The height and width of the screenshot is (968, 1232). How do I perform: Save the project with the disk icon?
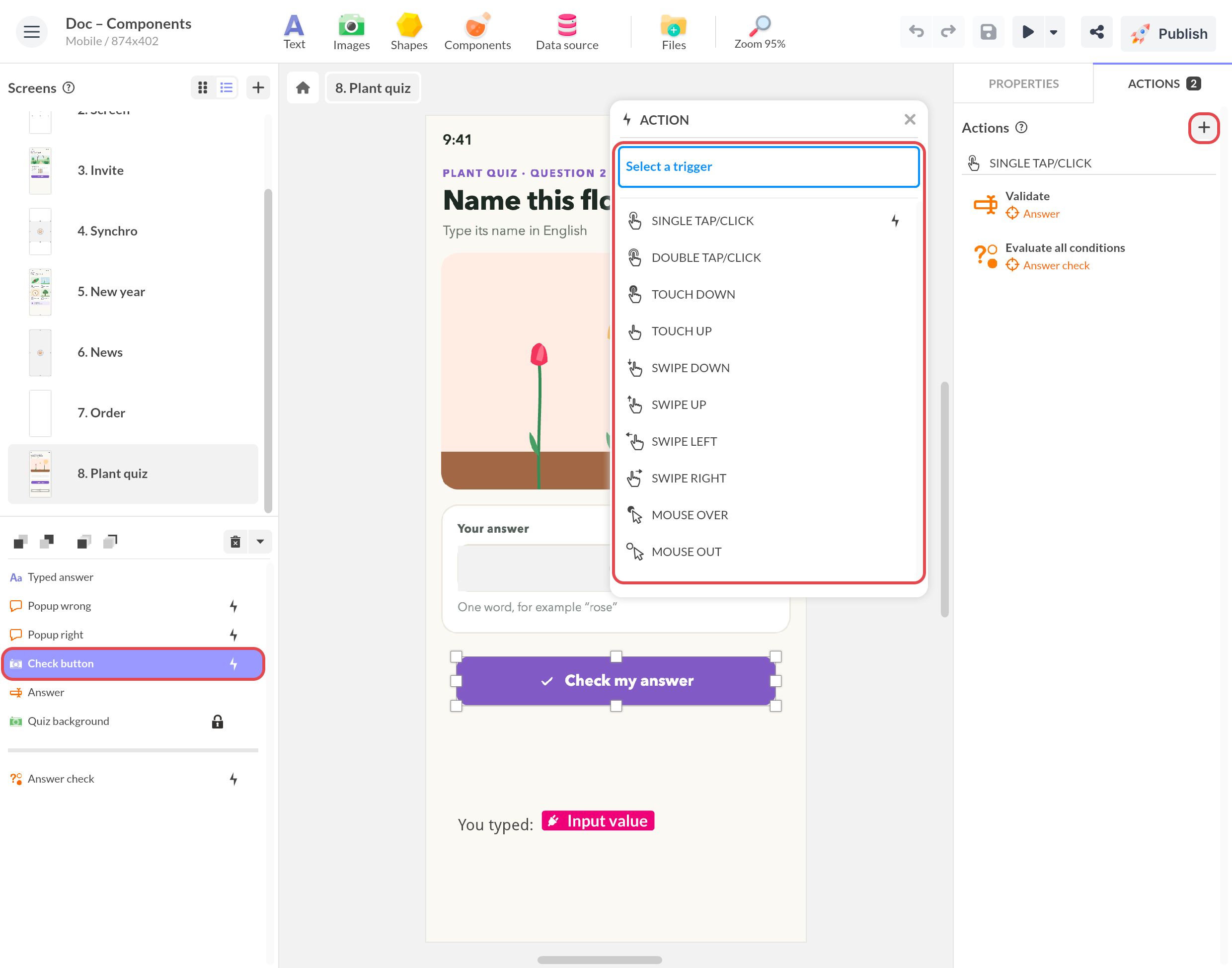pos(988,32)
